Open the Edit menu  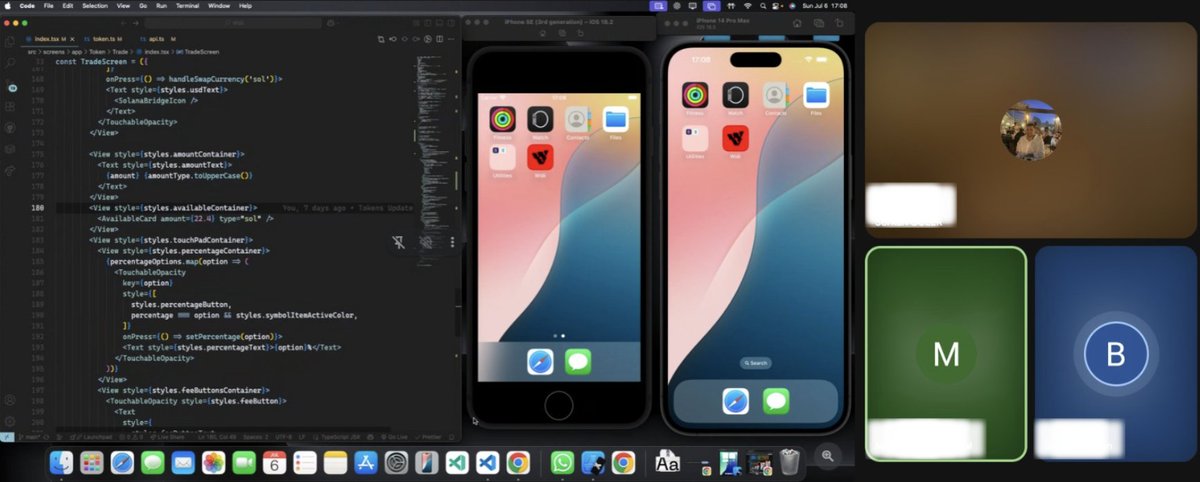click(x=68, y=6)
